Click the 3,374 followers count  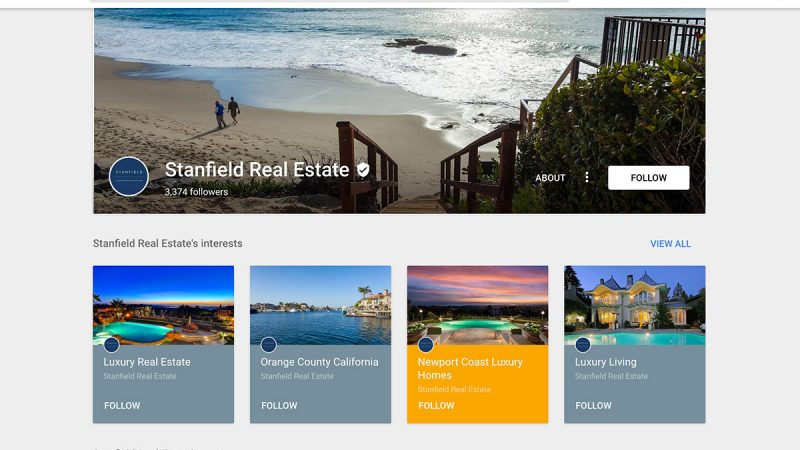pyautogui.click(x=196, y=192)
